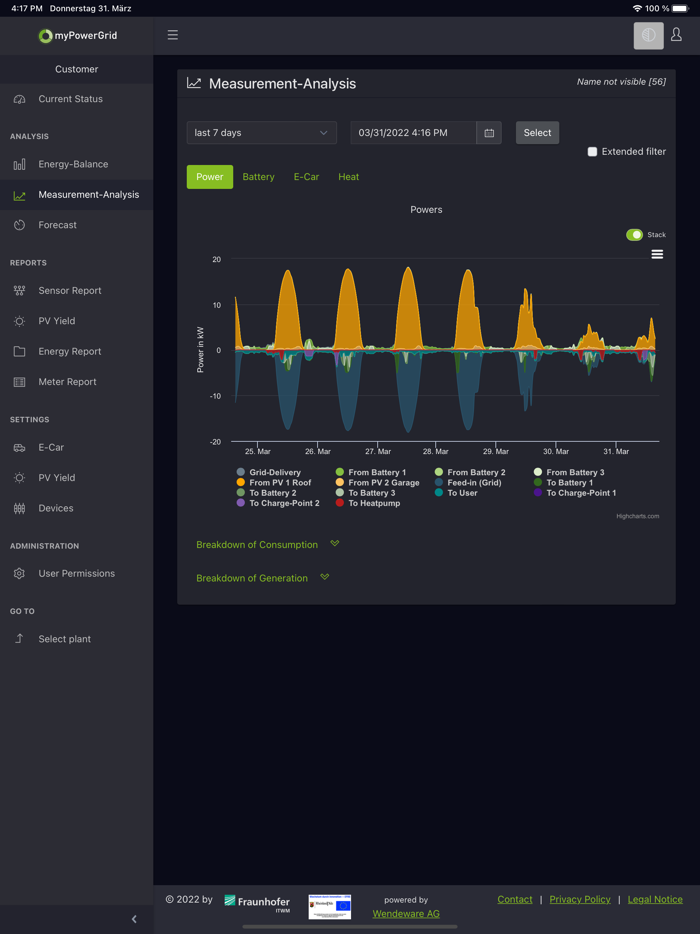
Task: Click the Meter Report icon
Action: pos(20,382)
